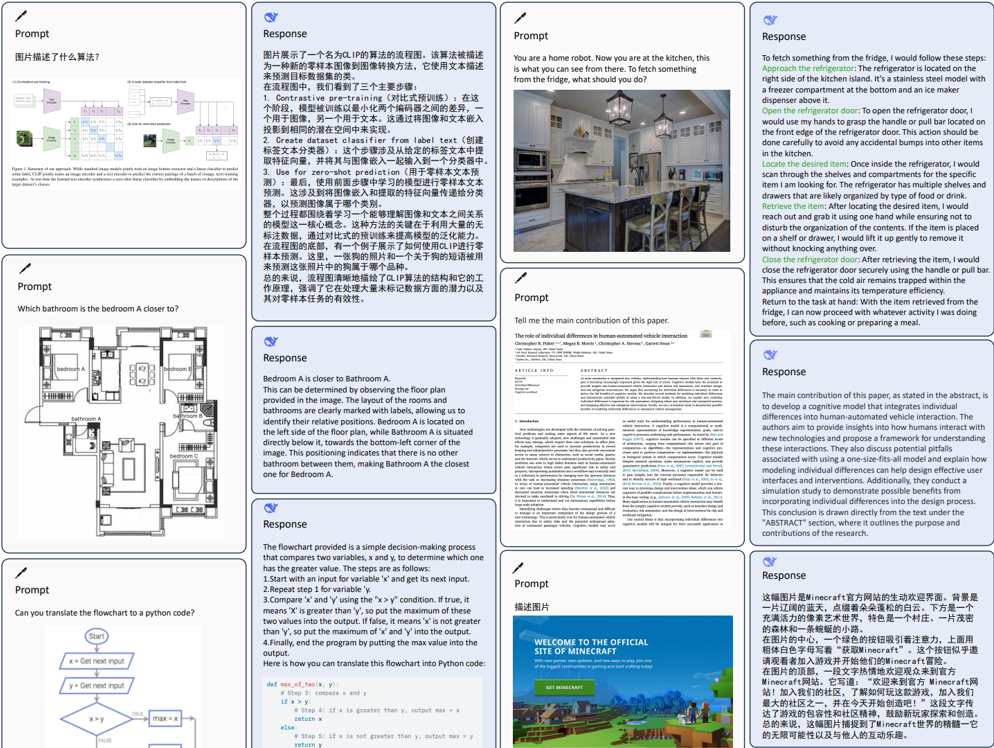This screenshot has height=748, width=994.
Task: Click the 'x = Get next input' flowchart box
Action: [x=96, y=661]
